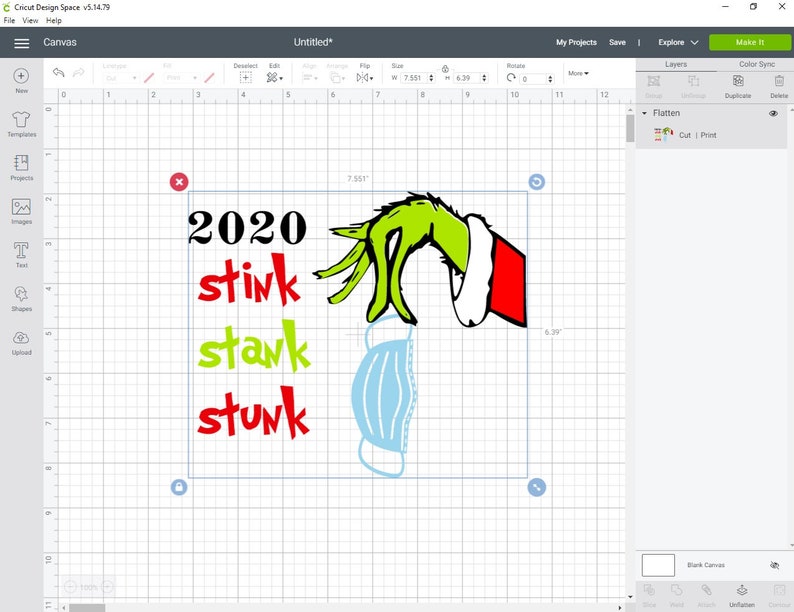The width and height of the screenshot is (794, 612).
Task: Open the Arrange dropdown
Action: click(x=337, y=78)
